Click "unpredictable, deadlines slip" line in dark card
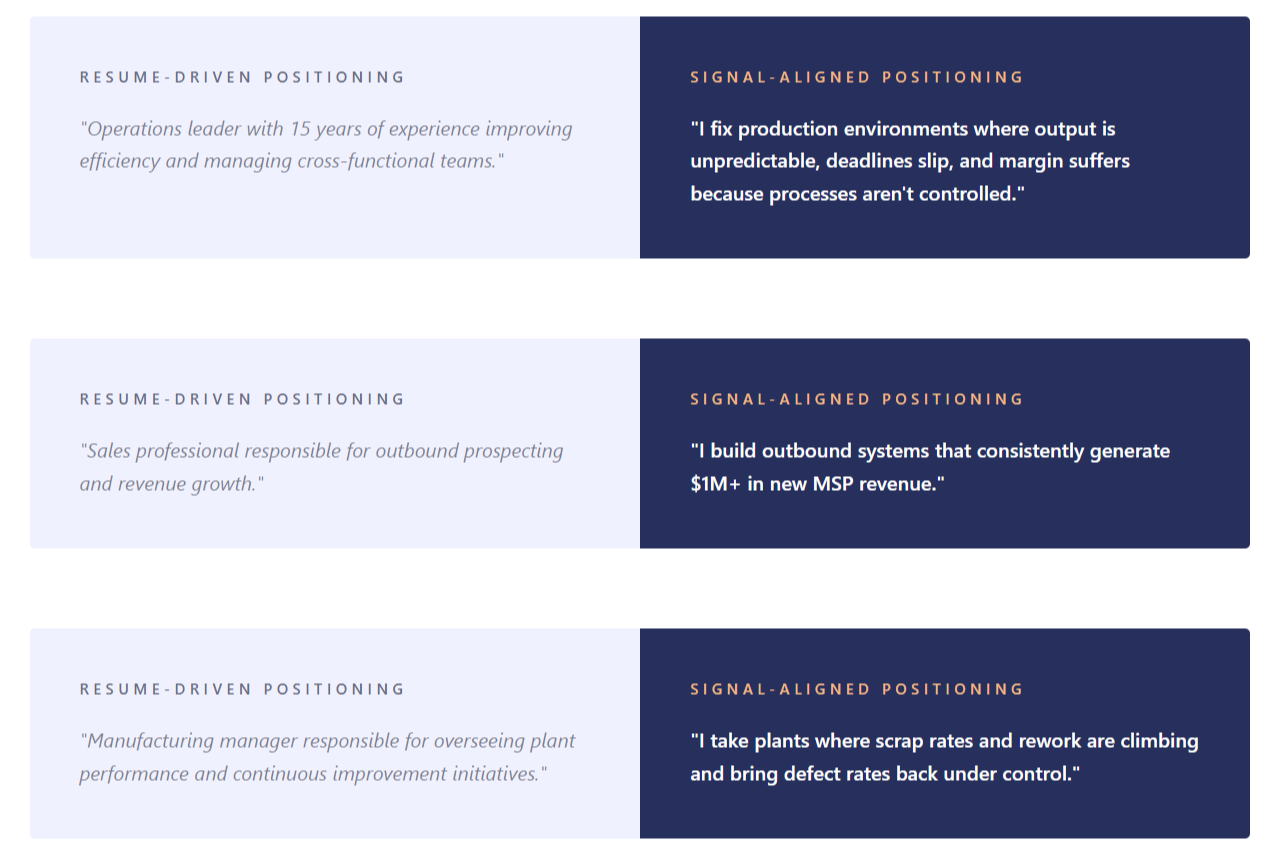Image resolution: width=1270 pixels, height=857 pixels. 909,161
